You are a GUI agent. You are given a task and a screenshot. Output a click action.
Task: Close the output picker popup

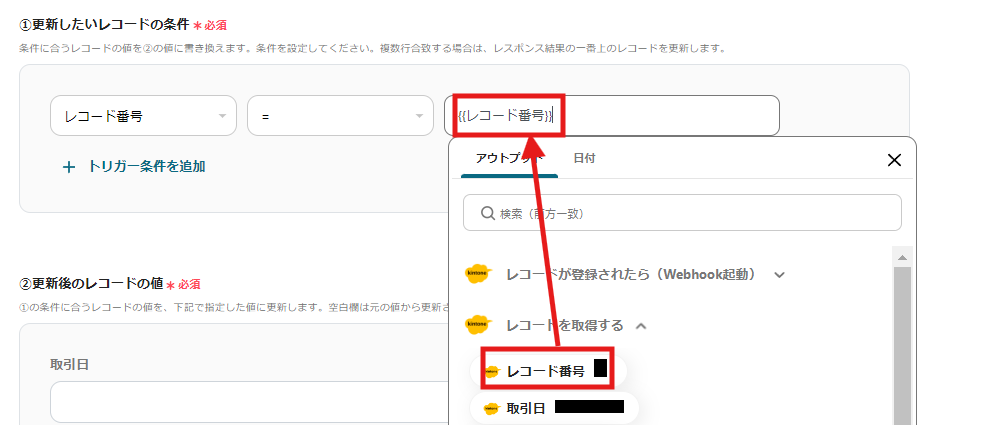(x=894, y=160)
